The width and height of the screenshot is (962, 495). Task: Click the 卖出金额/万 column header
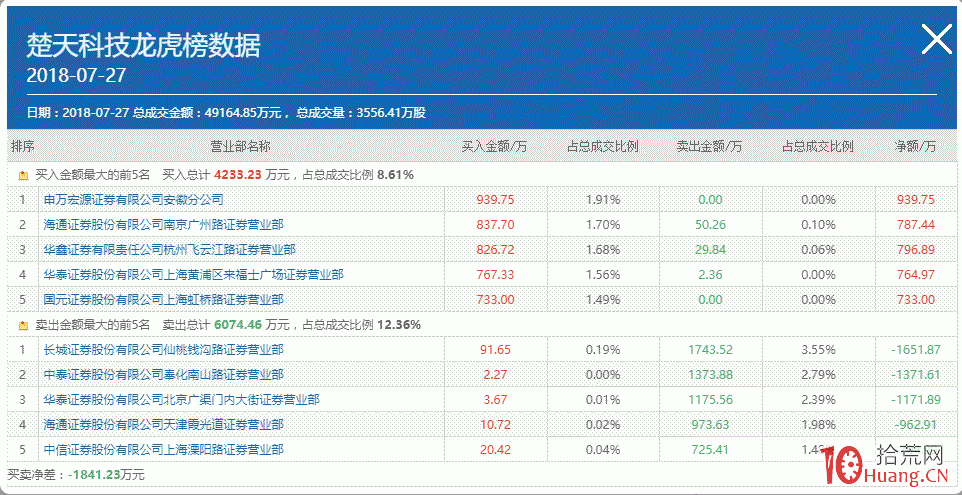[709, 147]
